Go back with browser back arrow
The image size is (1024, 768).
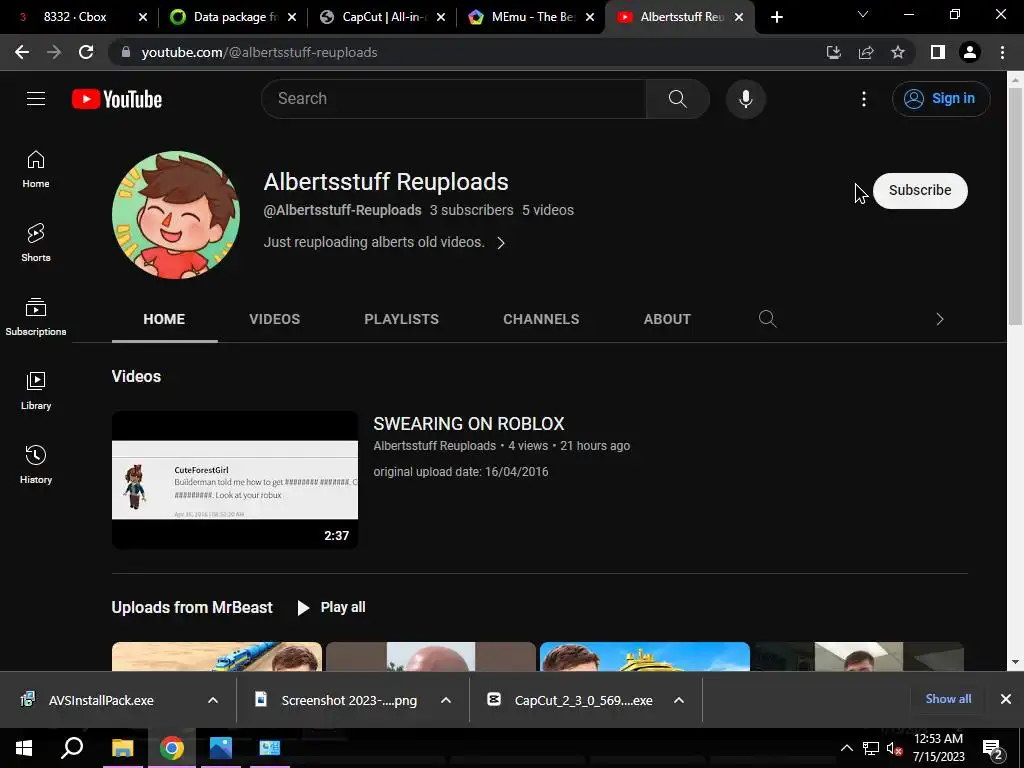click(22, 52)
